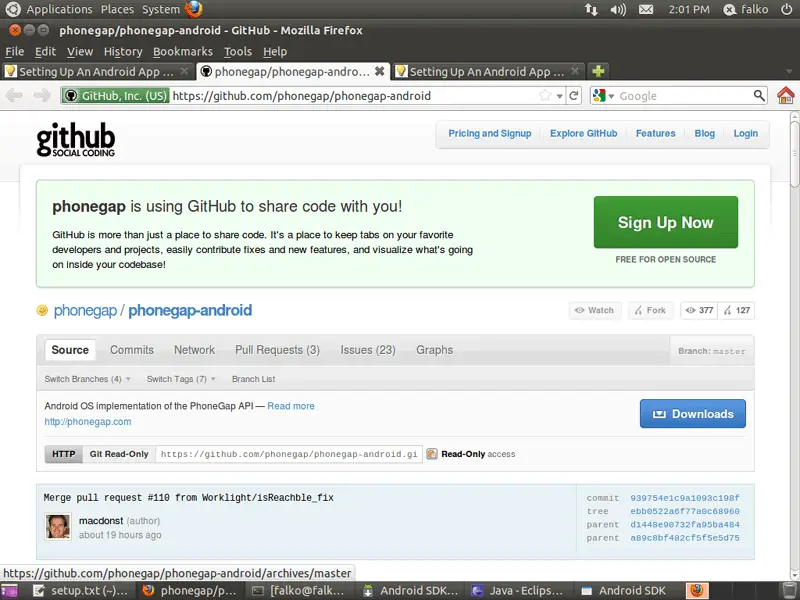Bookmark page with the star icon
Image resolution: width=800 pixels, height=600 pixels.
point(545,95)
